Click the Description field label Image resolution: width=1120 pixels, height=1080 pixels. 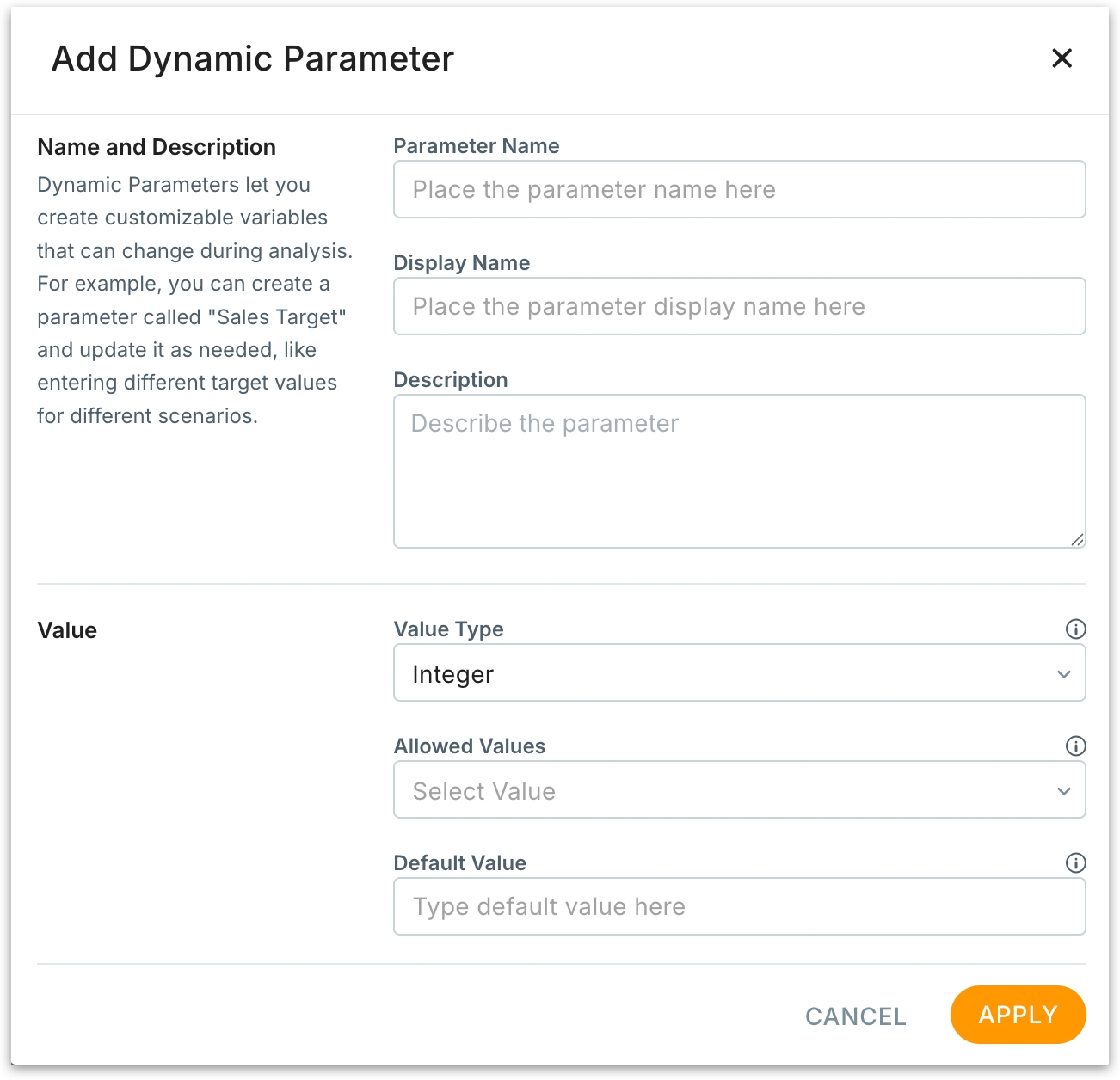tap(451, 380)
